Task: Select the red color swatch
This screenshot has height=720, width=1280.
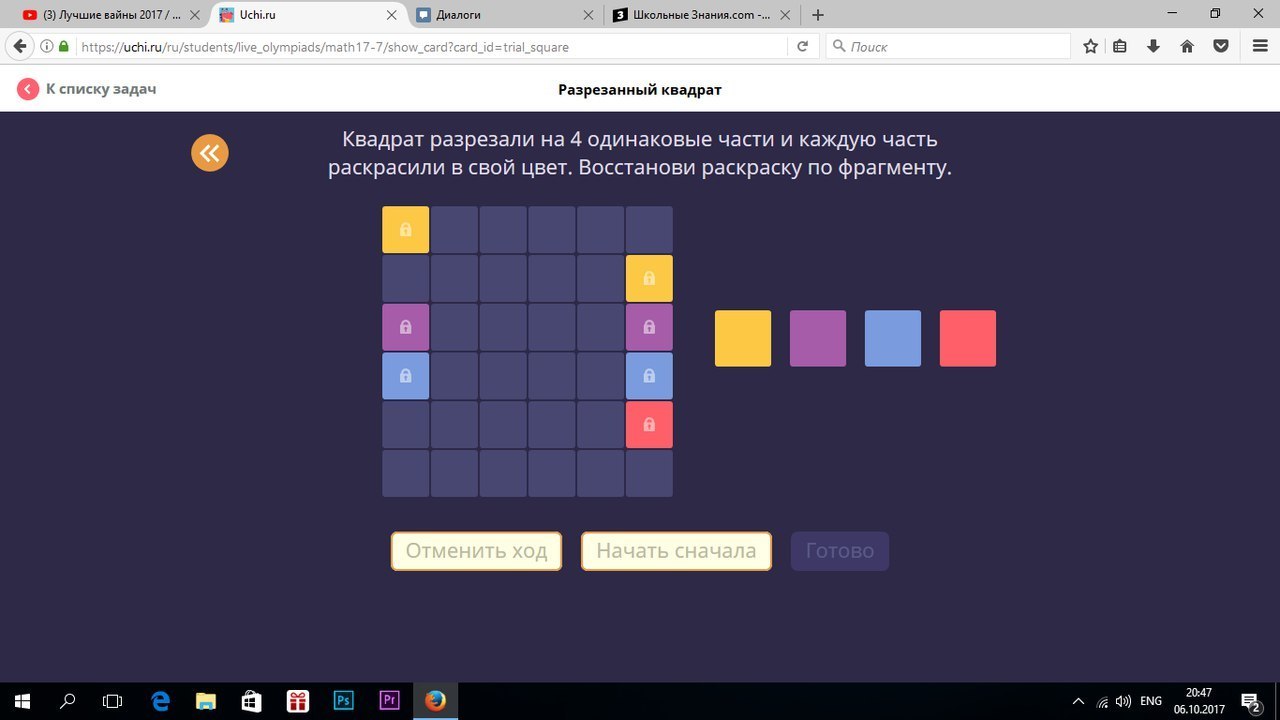Action: (967, 338)
